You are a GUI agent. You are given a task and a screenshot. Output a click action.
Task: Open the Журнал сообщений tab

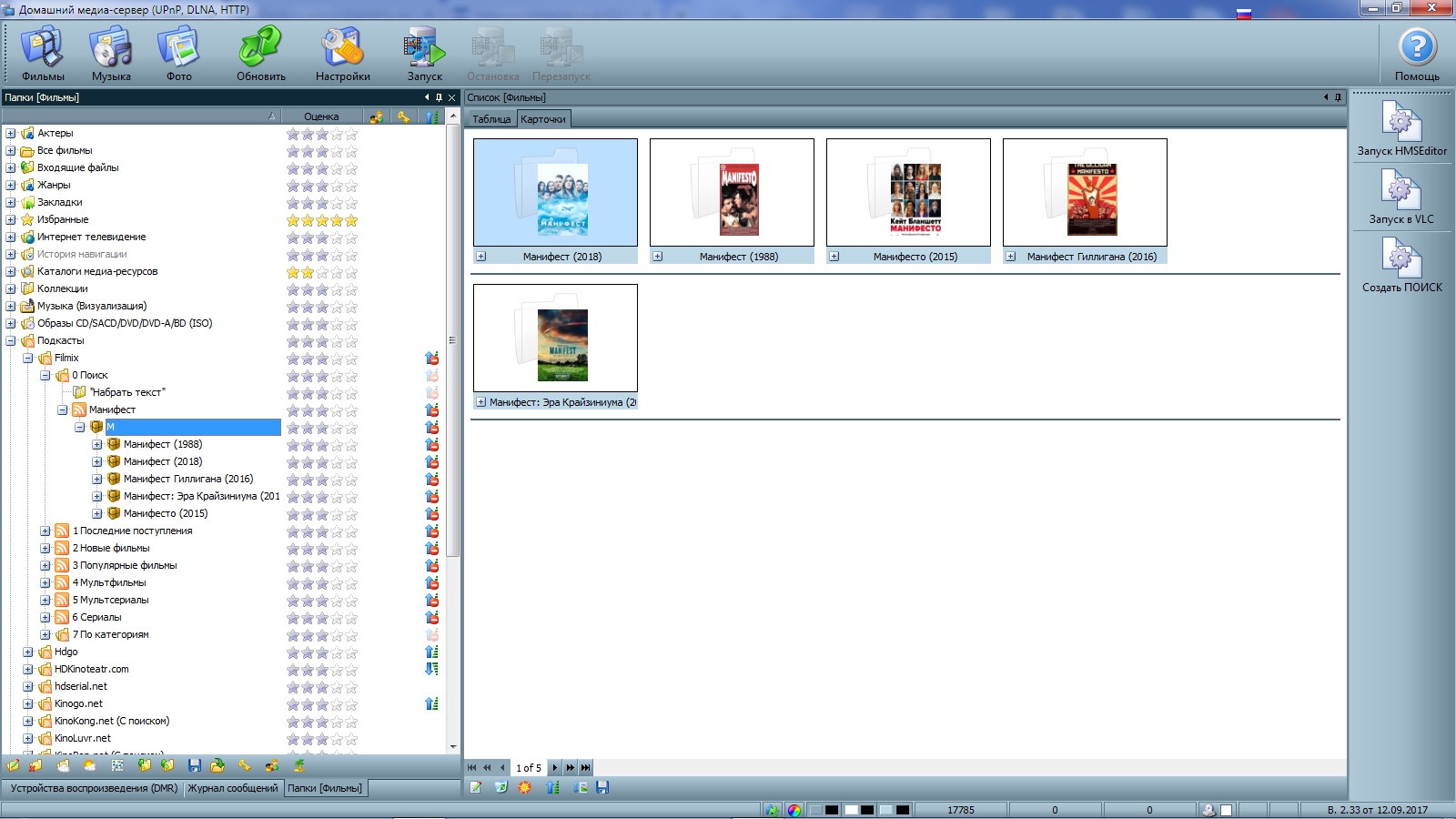[x=233, y=788]
